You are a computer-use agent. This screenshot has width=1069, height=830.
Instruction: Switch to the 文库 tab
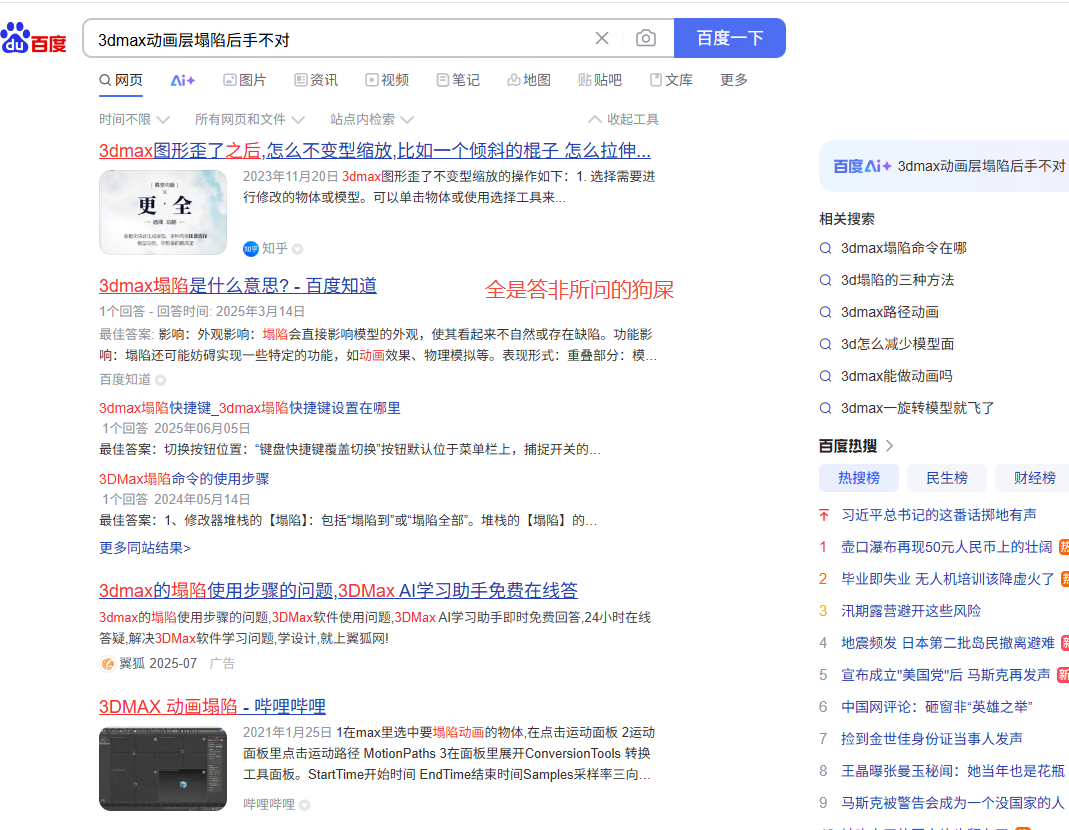pyautogui.click(x=671, y=80)
